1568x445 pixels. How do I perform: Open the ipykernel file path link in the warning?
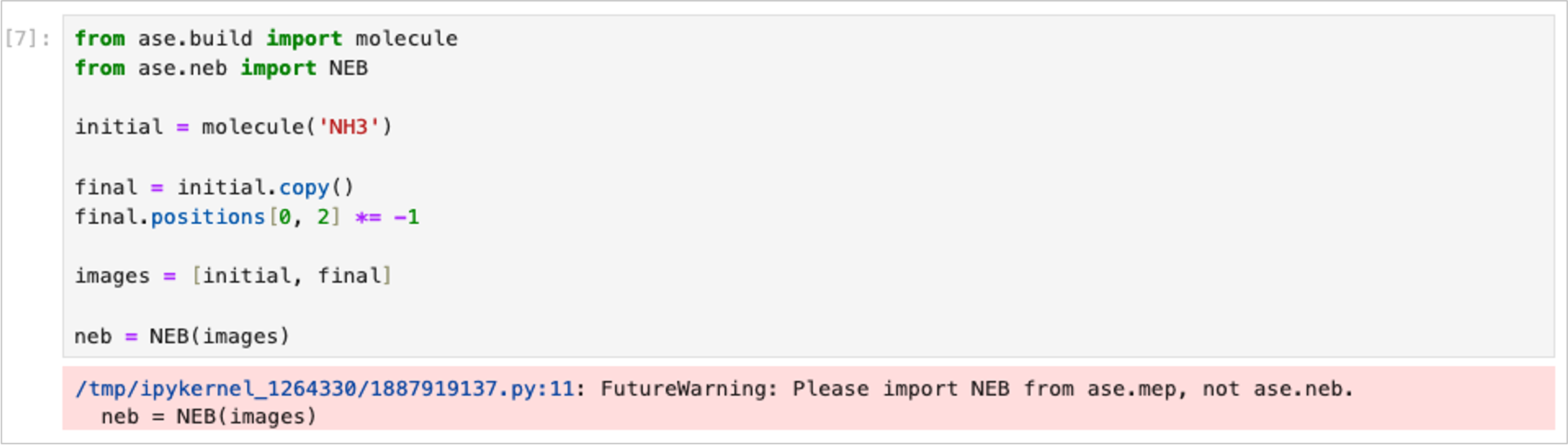(324, 389)
